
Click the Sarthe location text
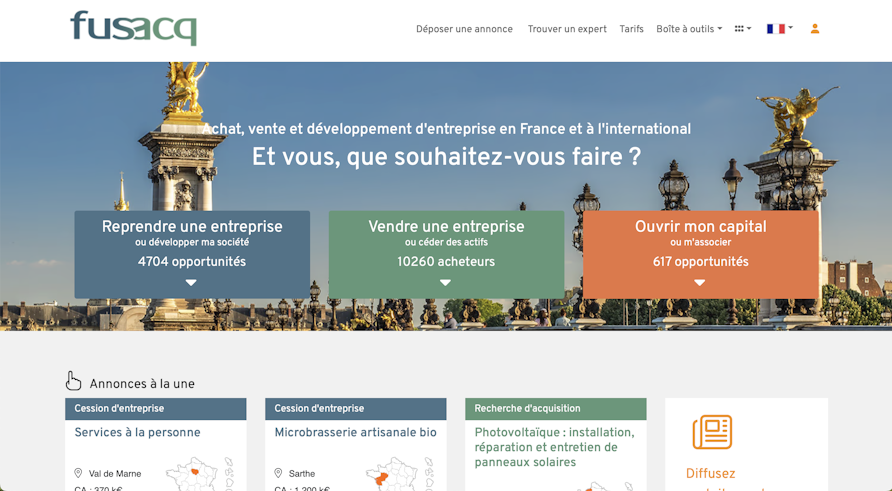coord(302,473)
